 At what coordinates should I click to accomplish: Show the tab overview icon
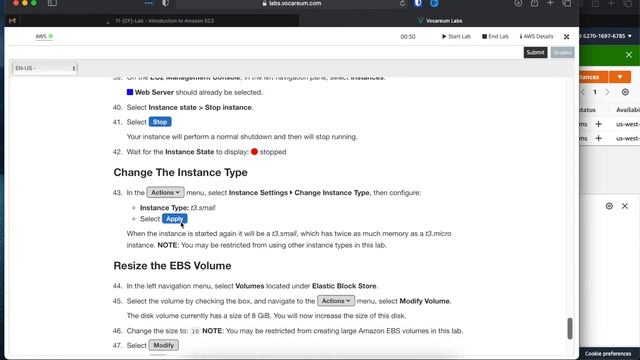point(567,3)
